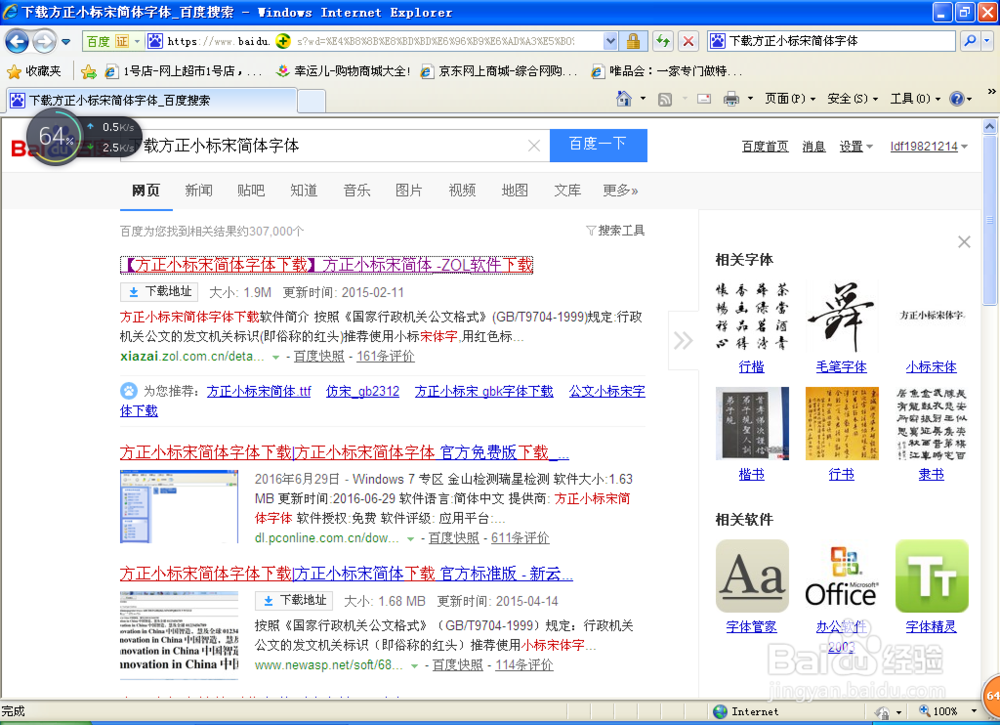The width and height of the screenshot is (1000, 725).
Task: Click 下载地址 button under ZOL result
Action: pyautogui.click(x=159, y=291)
